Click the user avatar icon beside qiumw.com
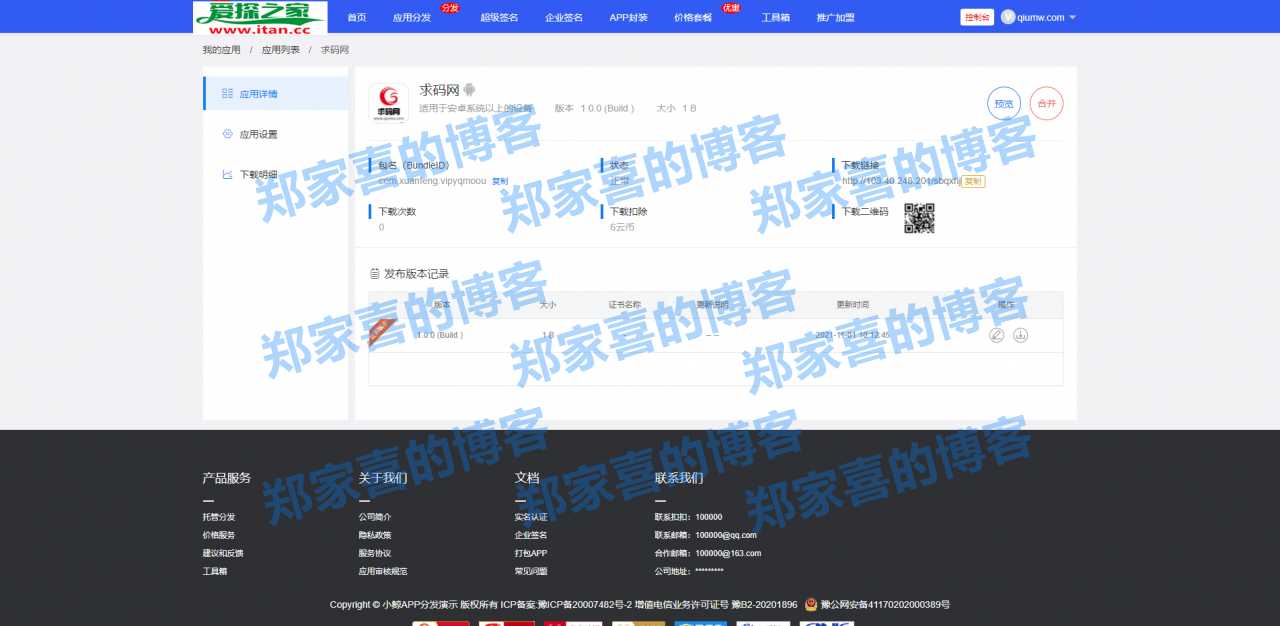The height and width of the screenshot is (626, 1280). coord(1008,17)
